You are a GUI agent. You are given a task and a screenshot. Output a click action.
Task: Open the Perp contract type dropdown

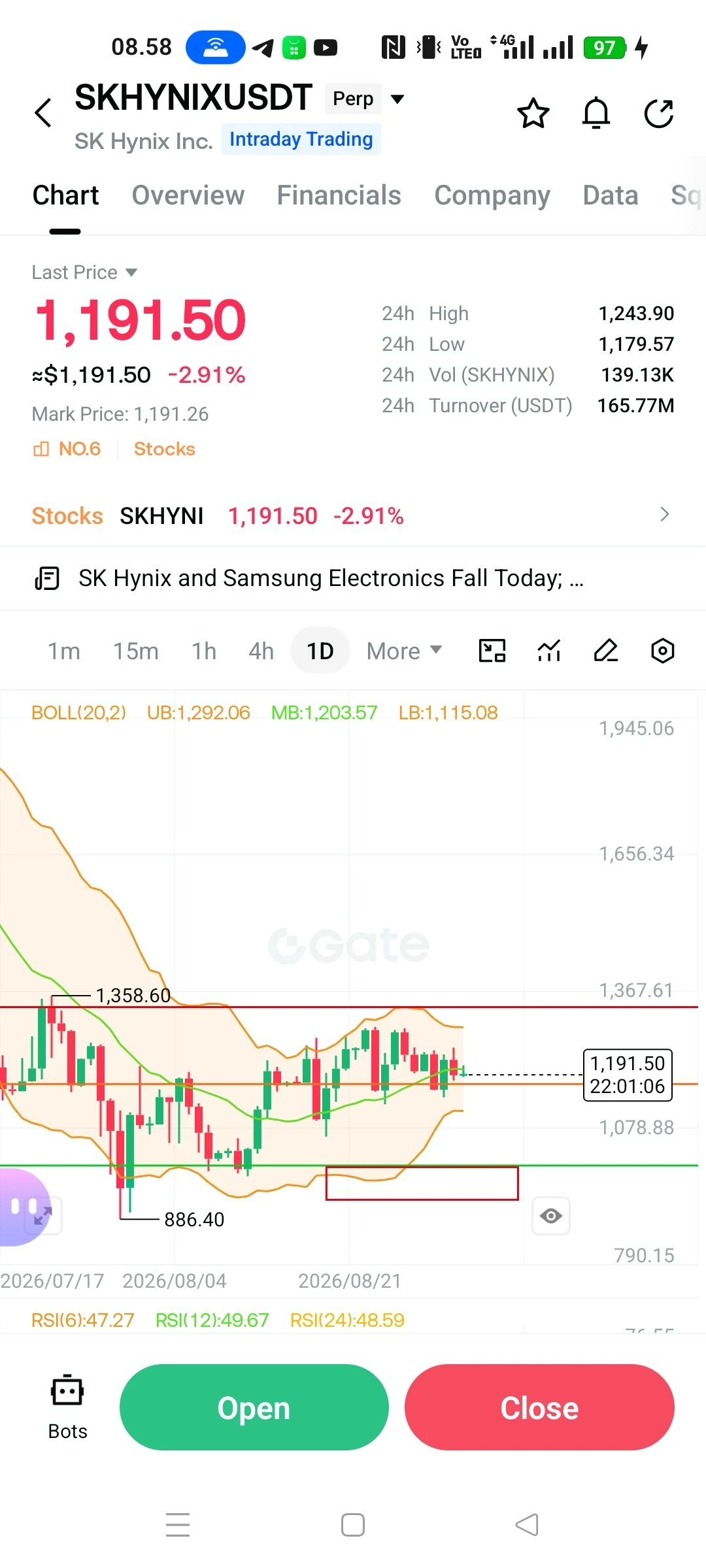tap(365, 99)
